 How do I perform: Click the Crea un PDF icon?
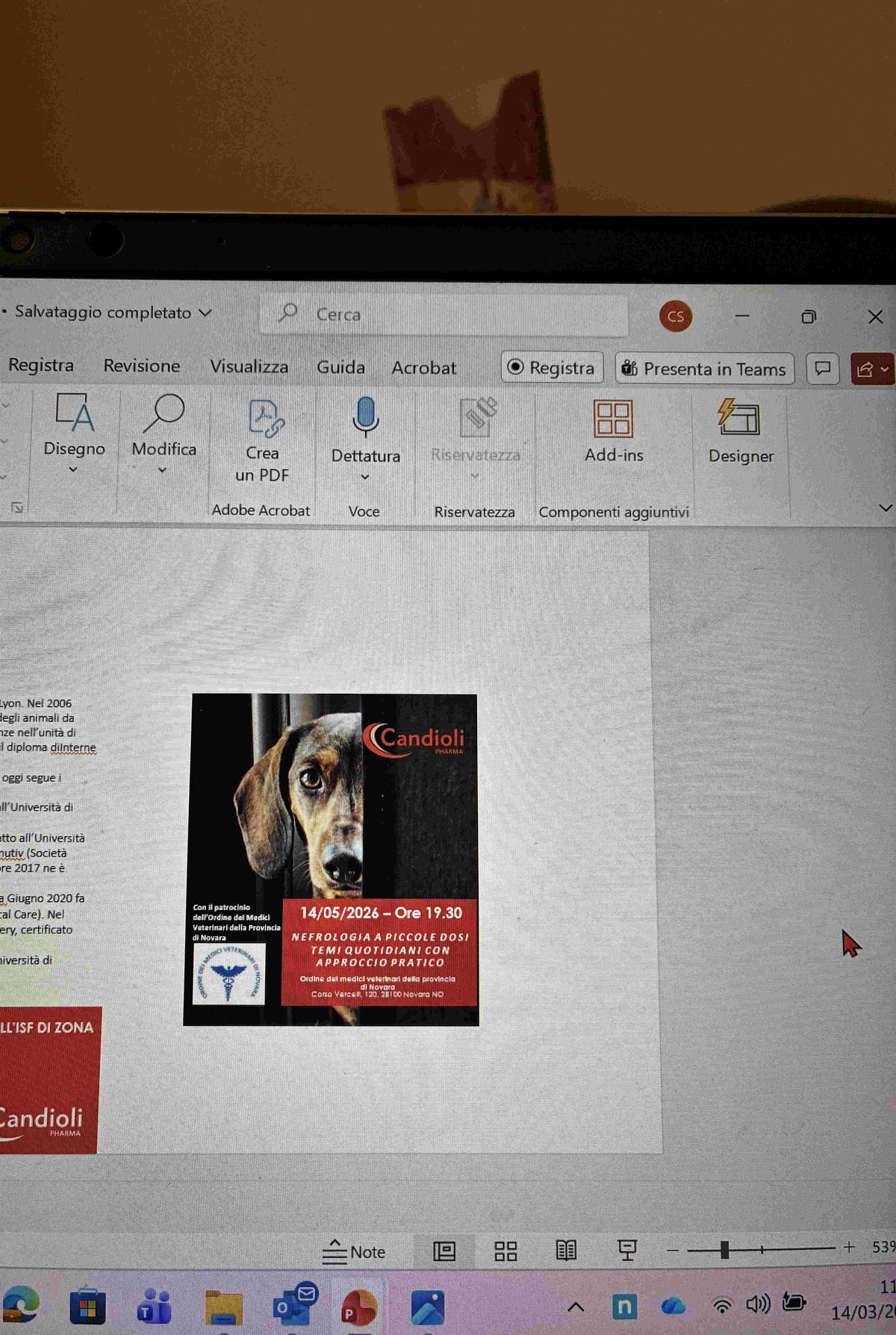click(264, 419)
